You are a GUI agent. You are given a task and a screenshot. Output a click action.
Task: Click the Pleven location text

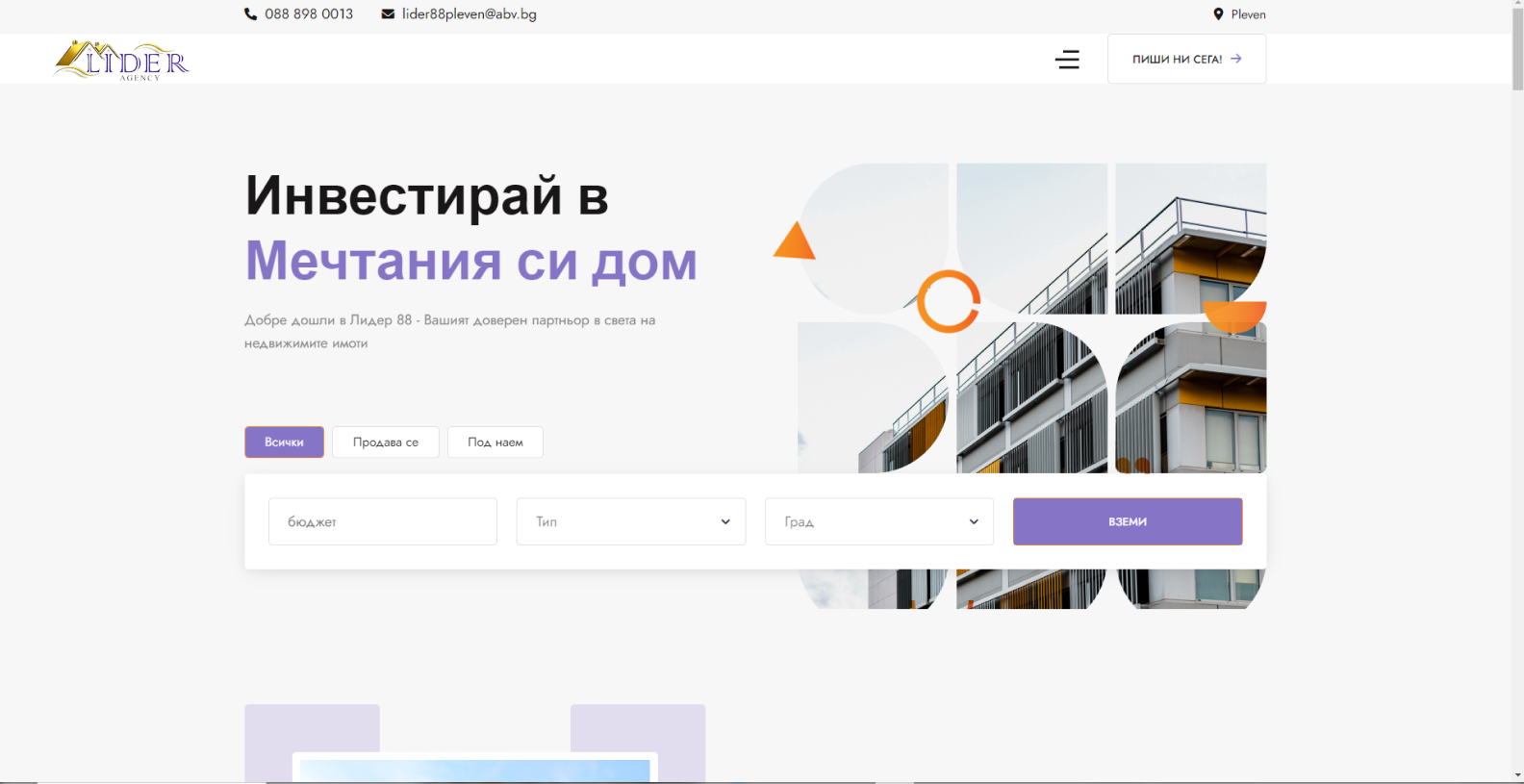(1248, 14)
